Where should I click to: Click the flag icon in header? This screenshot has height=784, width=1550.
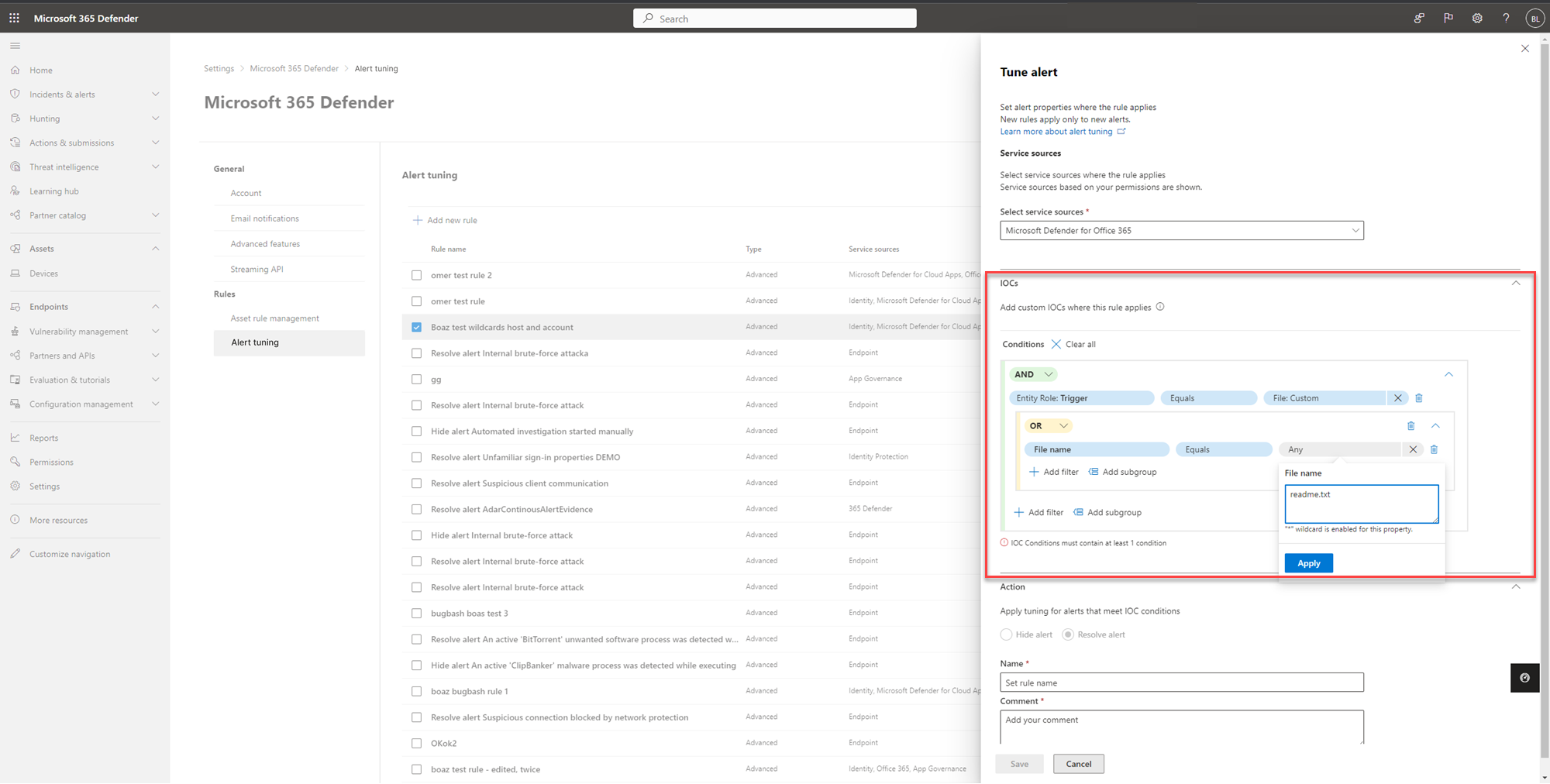[1448, 18]
